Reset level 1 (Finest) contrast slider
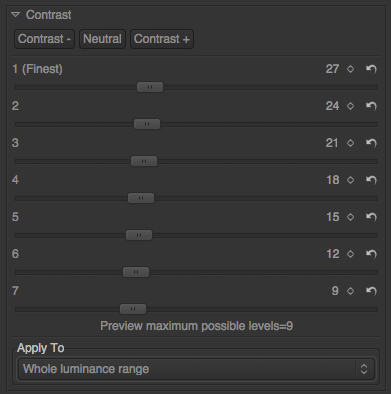The width and height of the screenshot is (391, 394). point(371,69)
